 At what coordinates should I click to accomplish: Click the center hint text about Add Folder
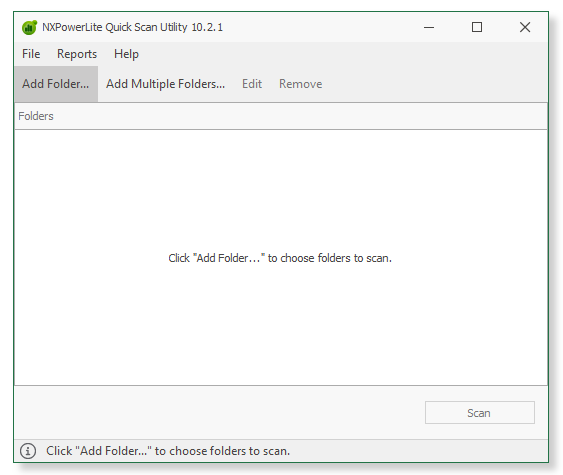tap(280, 258)
